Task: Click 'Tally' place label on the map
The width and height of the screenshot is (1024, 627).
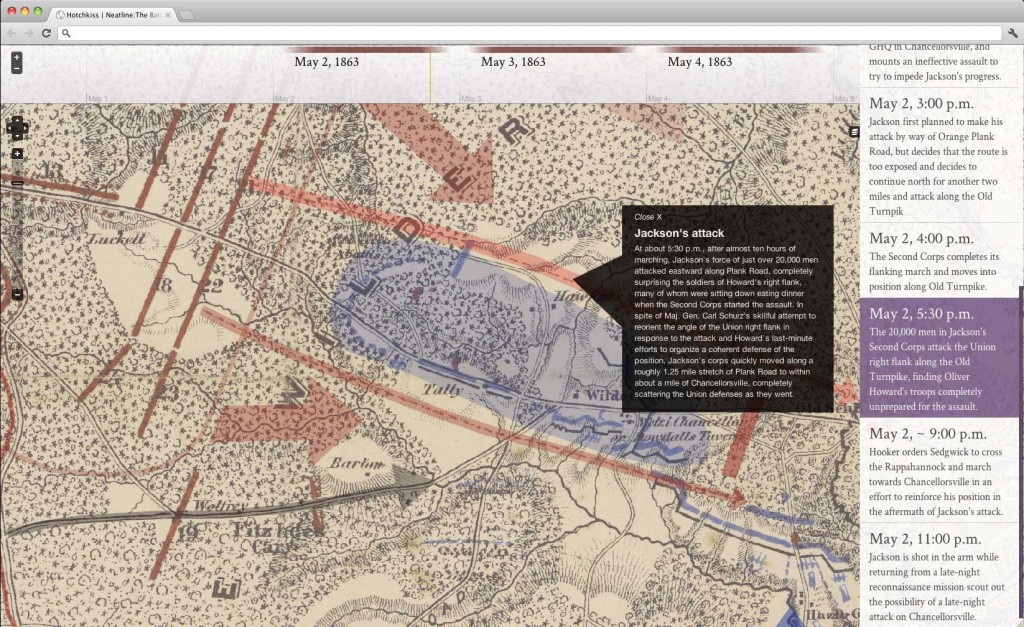Action: pyautogui.click(x=443, y=389)
